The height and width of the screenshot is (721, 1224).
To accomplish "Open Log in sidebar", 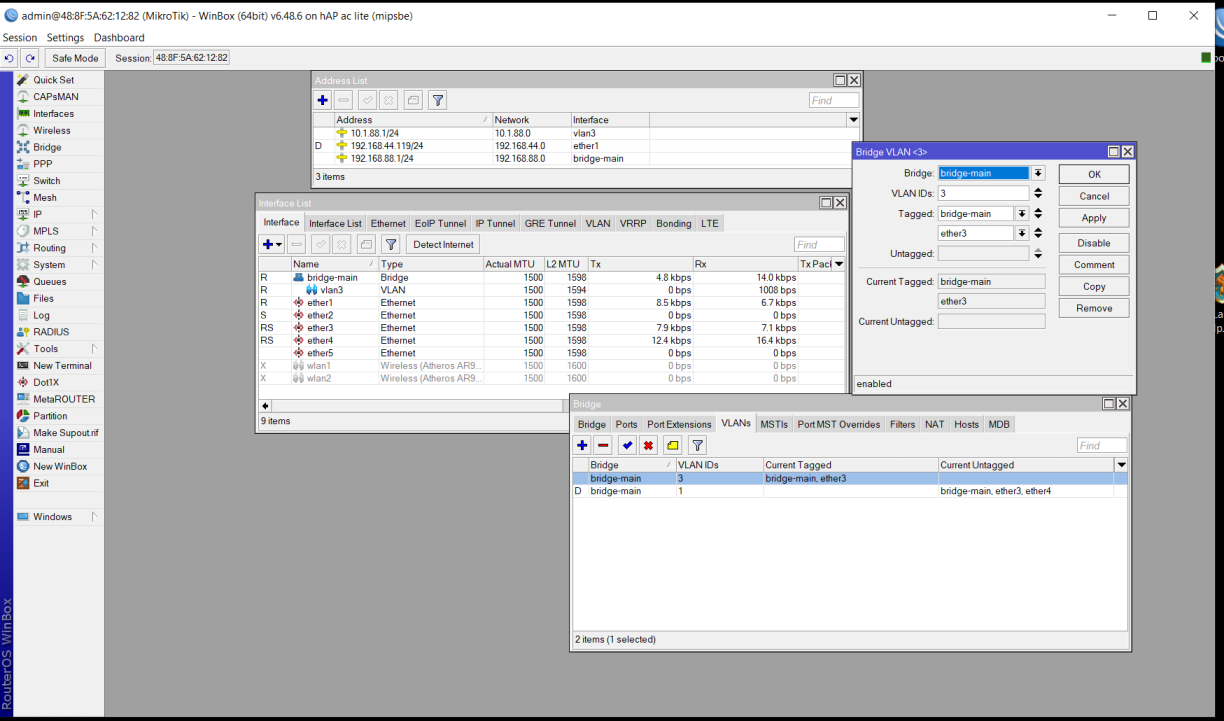I will click(41, 315).
